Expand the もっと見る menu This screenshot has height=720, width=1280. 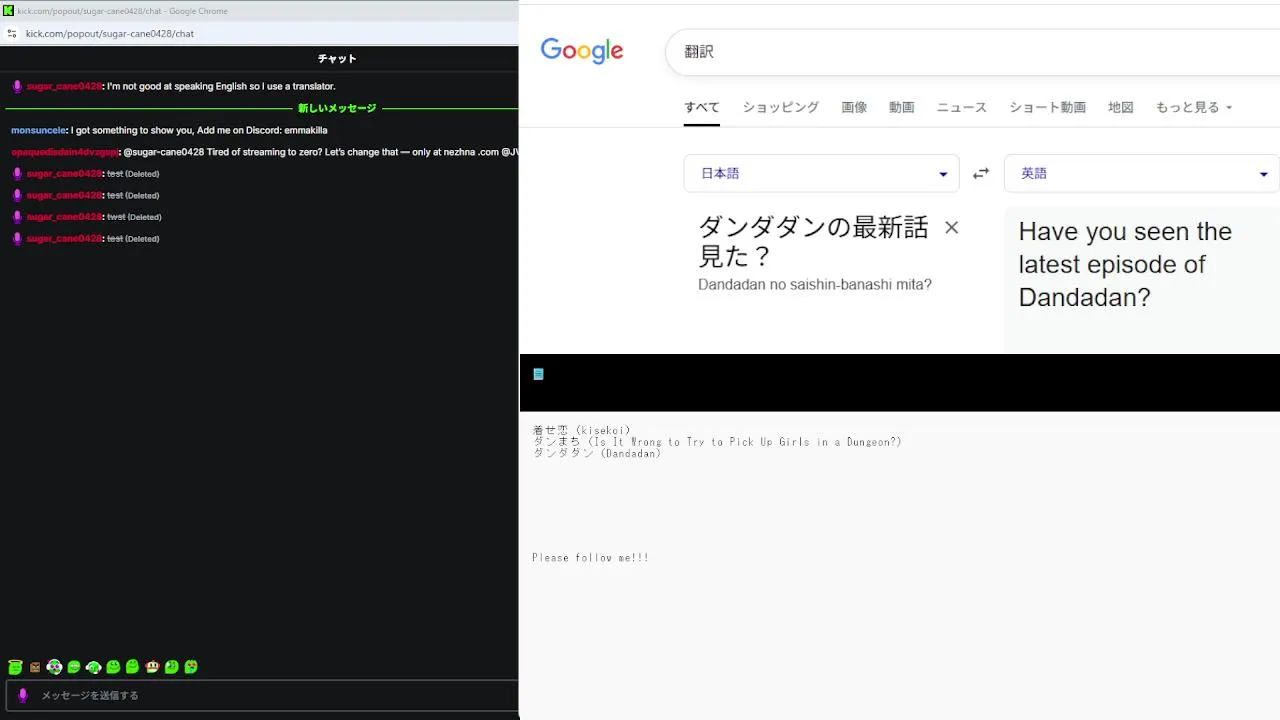click(1194, 107)
